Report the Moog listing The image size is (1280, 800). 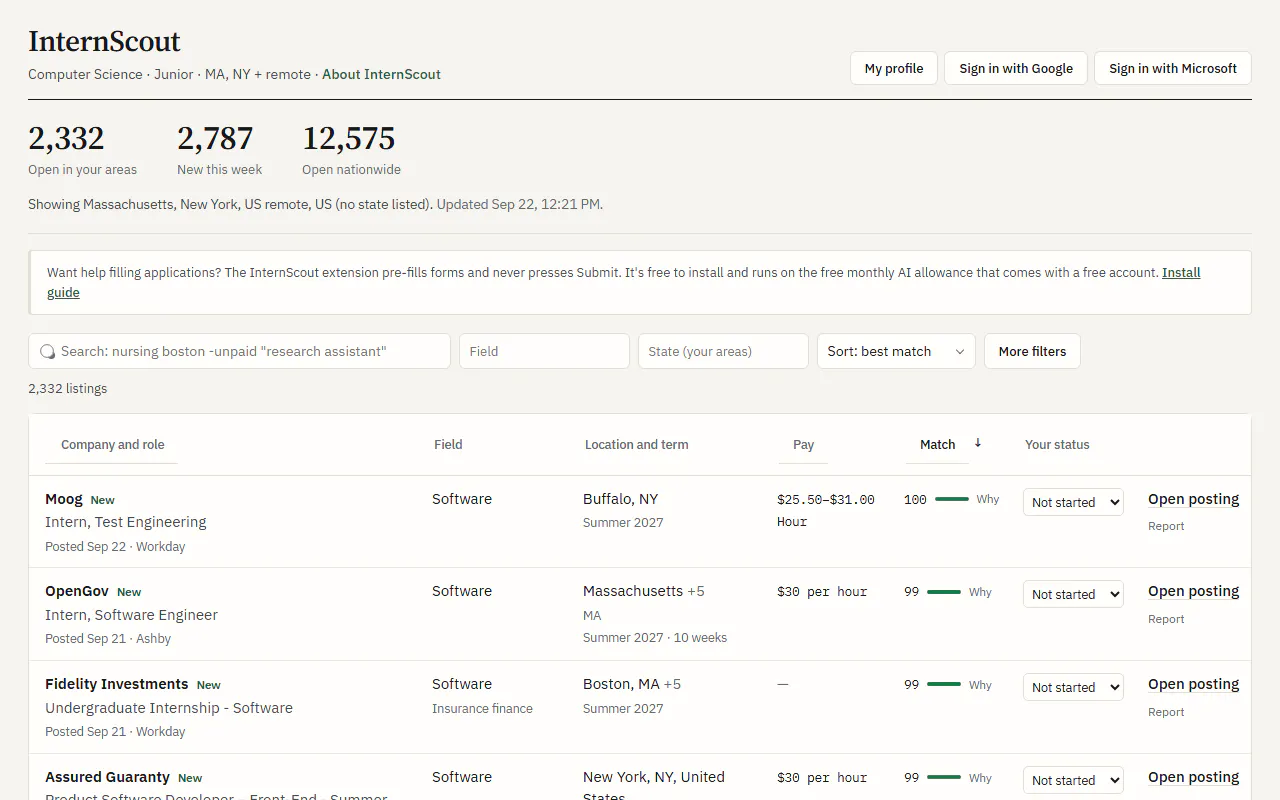click(x=1166, y=526)
